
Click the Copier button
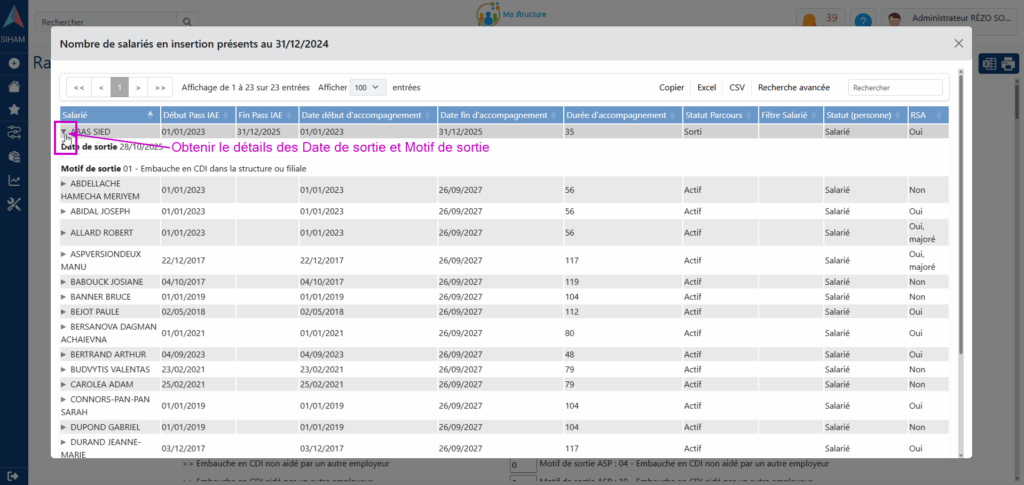[x=671, y=87]
